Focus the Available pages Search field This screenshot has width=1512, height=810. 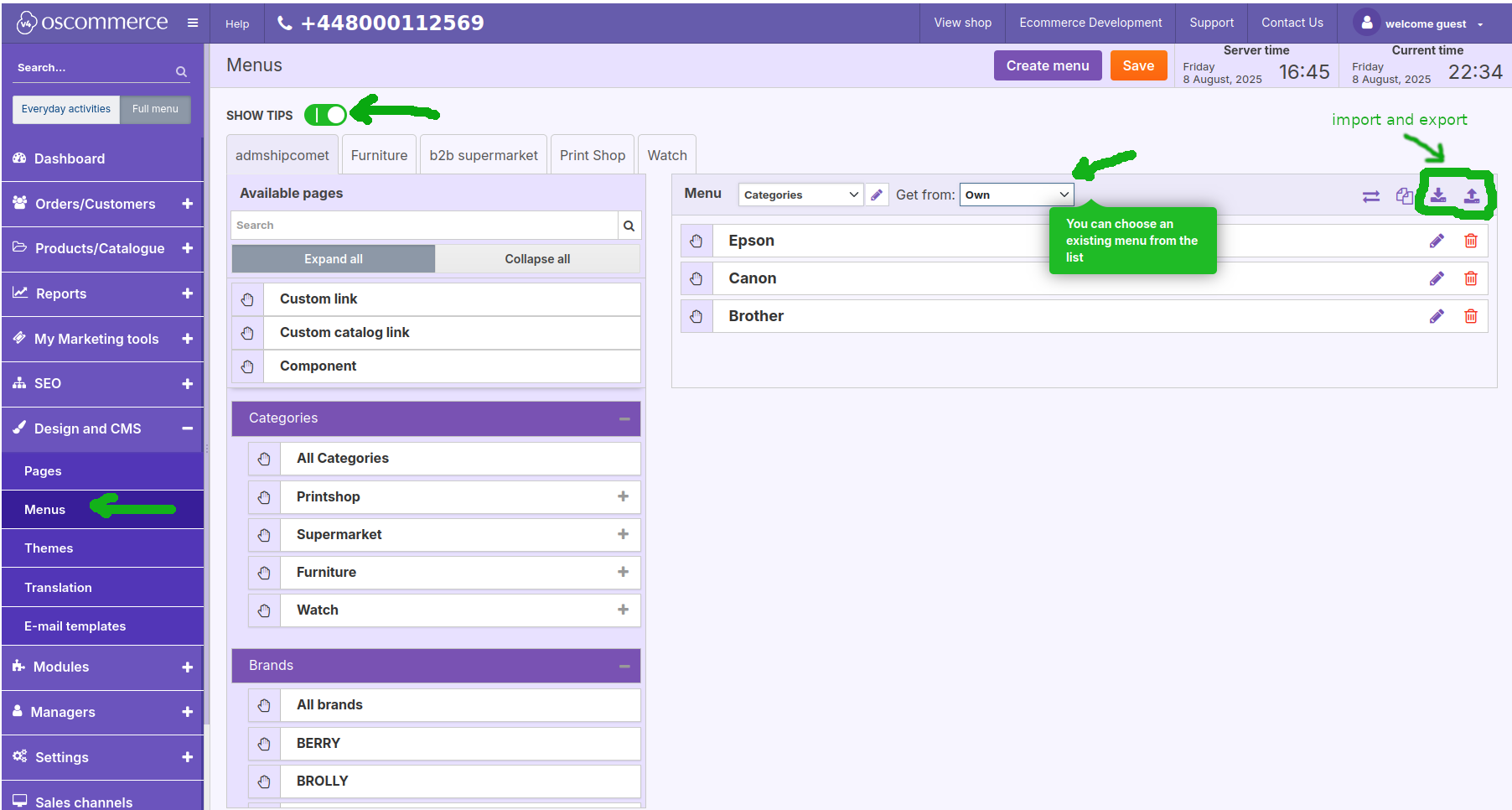tap(425, 226)
